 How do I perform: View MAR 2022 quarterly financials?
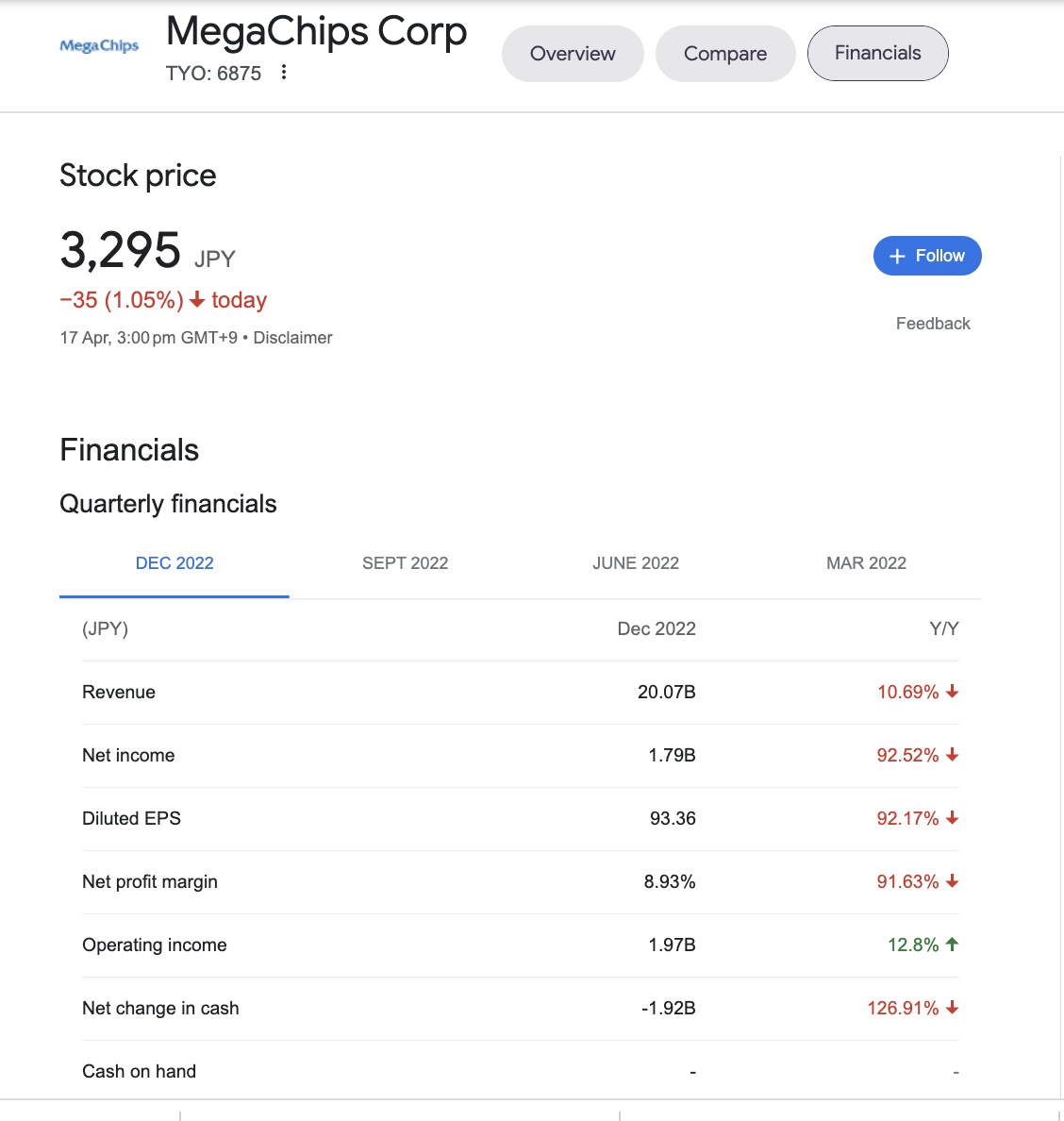click(x=866, y=563)
